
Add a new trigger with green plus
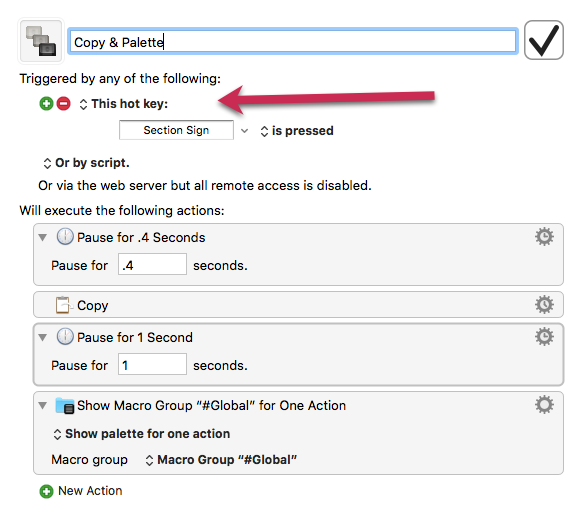coord(47,104)
